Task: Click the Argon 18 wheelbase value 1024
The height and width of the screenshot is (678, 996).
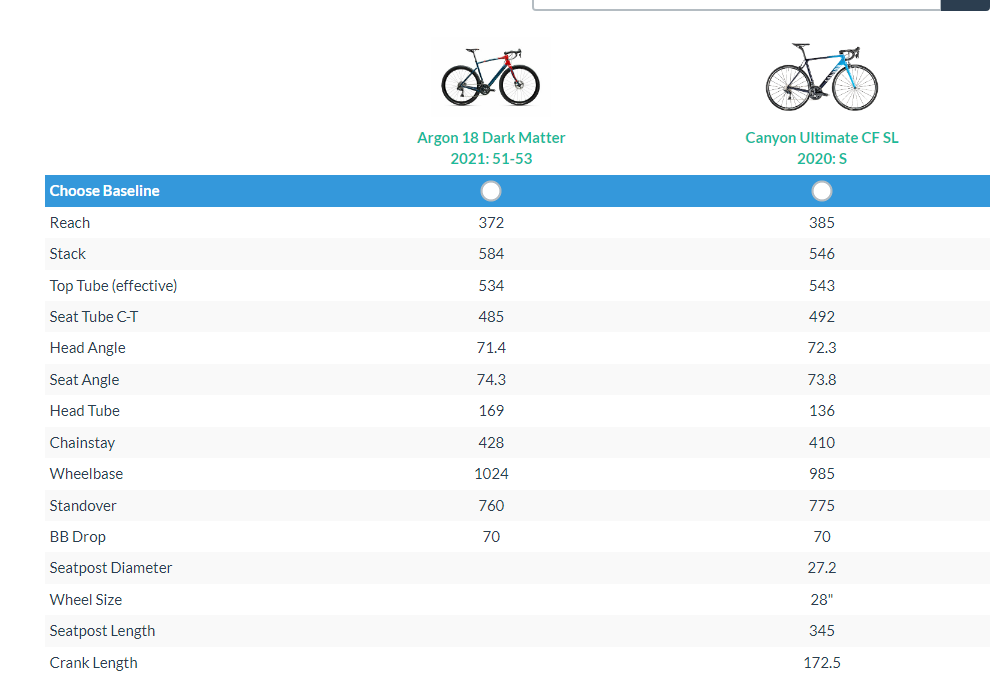Action: tap(491, 474)
